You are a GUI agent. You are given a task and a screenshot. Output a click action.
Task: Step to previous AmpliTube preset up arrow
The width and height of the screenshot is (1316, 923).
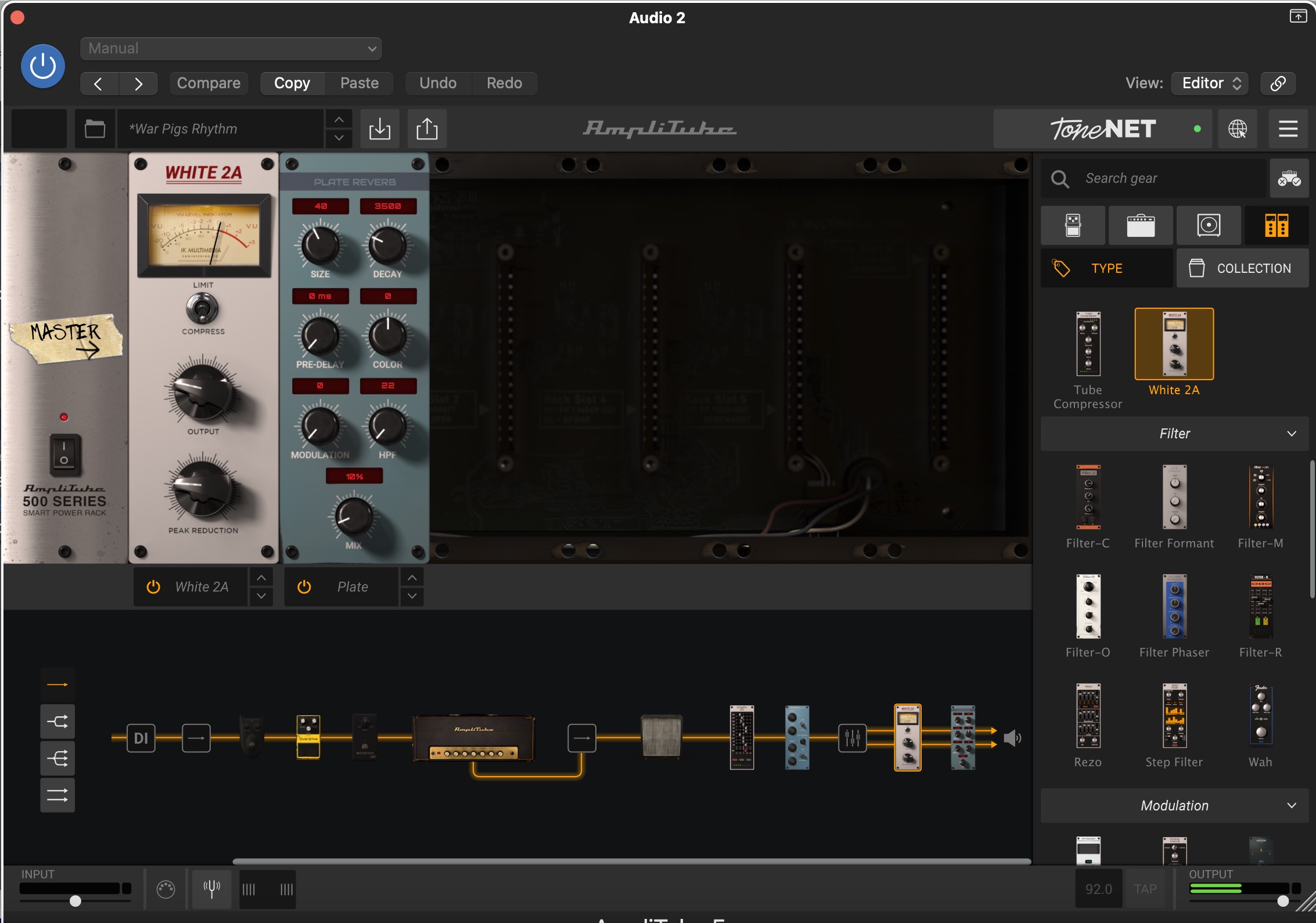[339, 120]
